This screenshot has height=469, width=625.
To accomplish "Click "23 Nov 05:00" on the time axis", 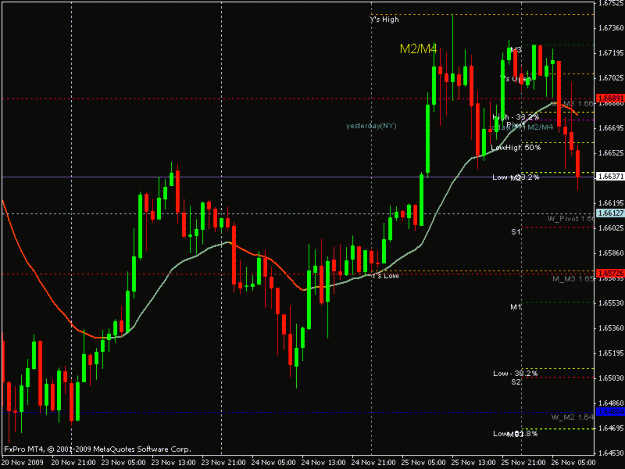I will (x=123, y=463).
